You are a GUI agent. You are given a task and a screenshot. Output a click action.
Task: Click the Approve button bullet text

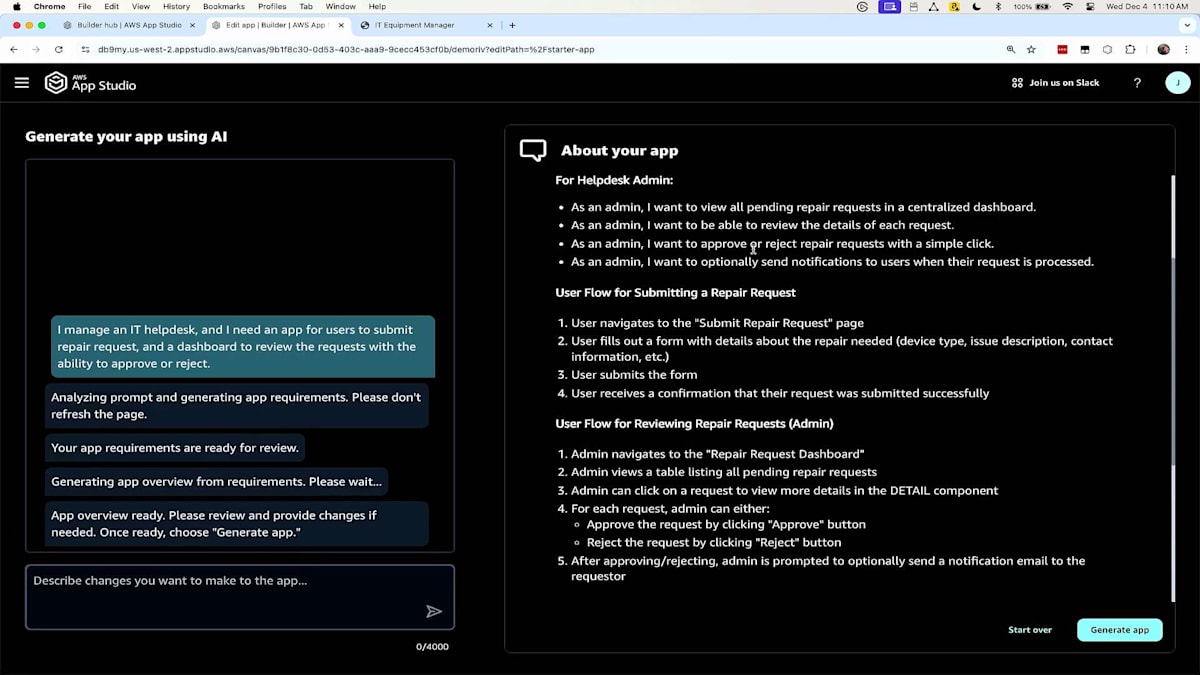click(x=726, y=525)
